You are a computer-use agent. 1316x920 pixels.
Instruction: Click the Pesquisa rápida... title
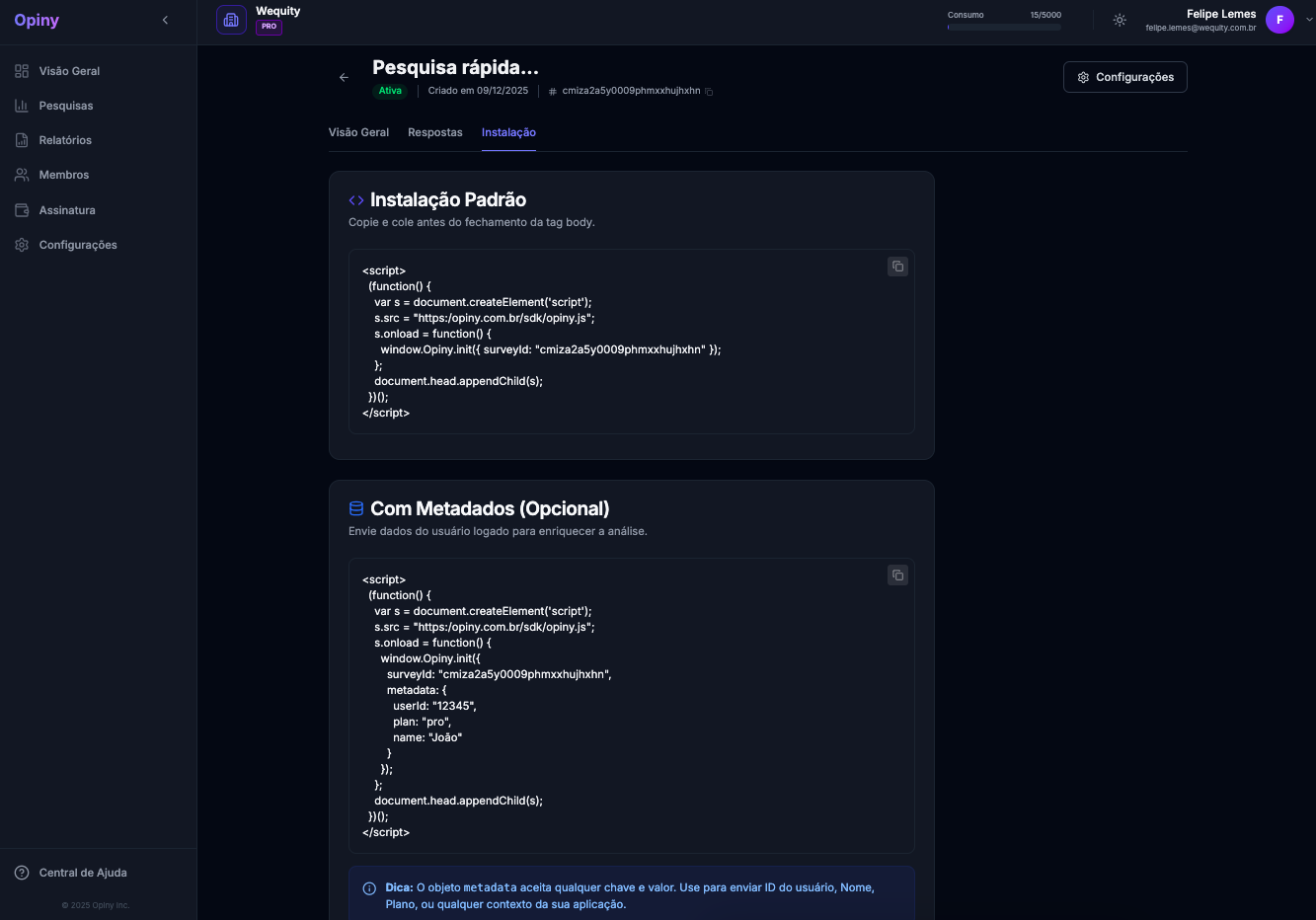[x=455, y=67]
